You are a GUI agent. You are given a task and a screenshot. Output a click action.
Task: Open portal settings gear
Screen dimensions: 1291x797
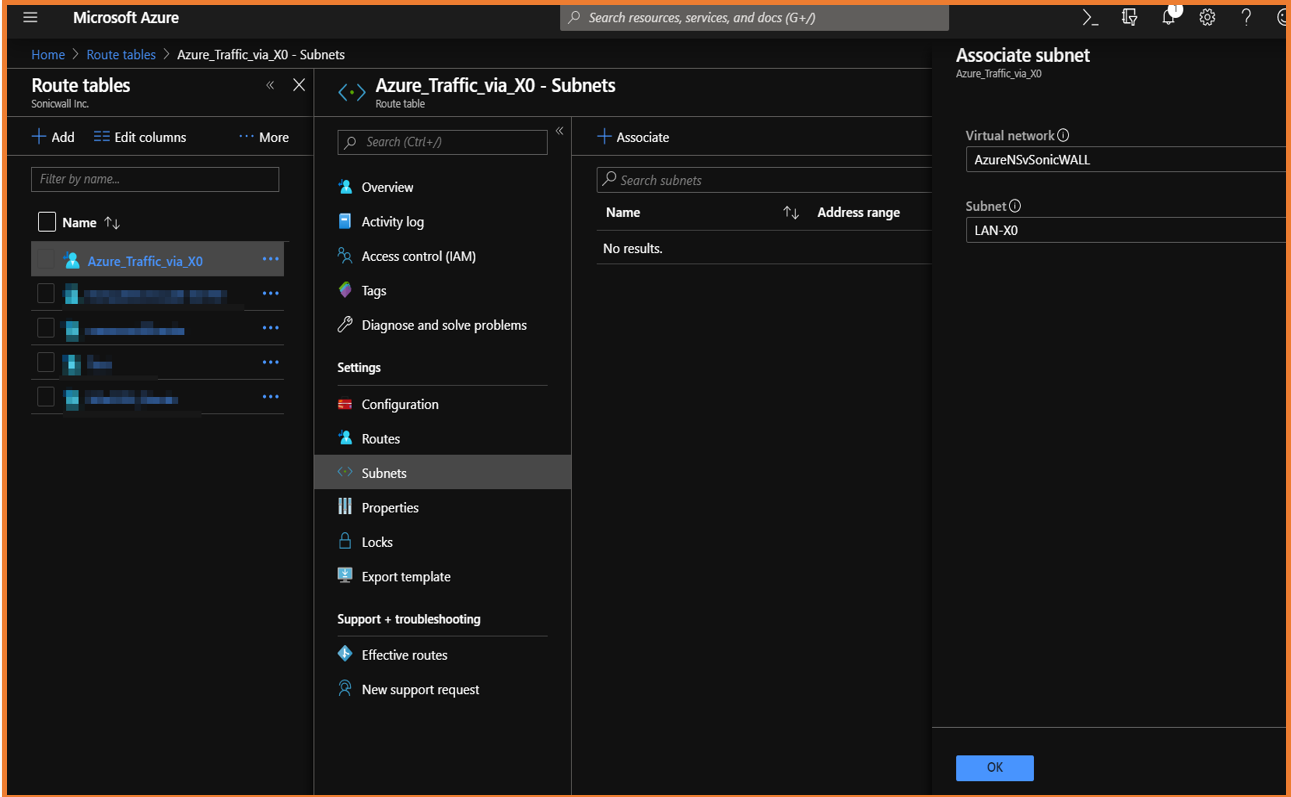tap(1207, 17)
